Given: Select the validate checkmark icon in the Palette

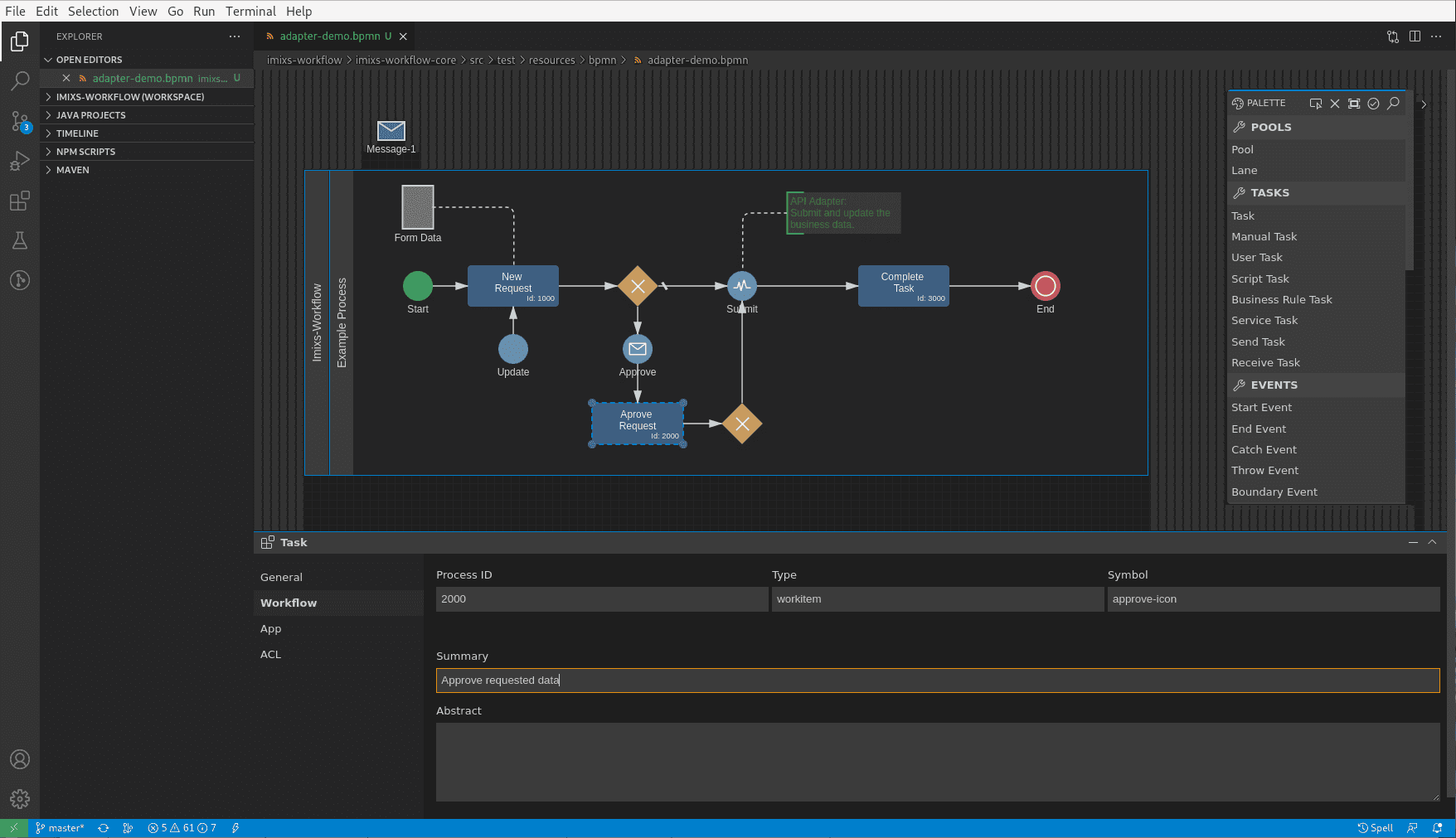Looking at the screenshot, I should click(x=1374, y=104).
